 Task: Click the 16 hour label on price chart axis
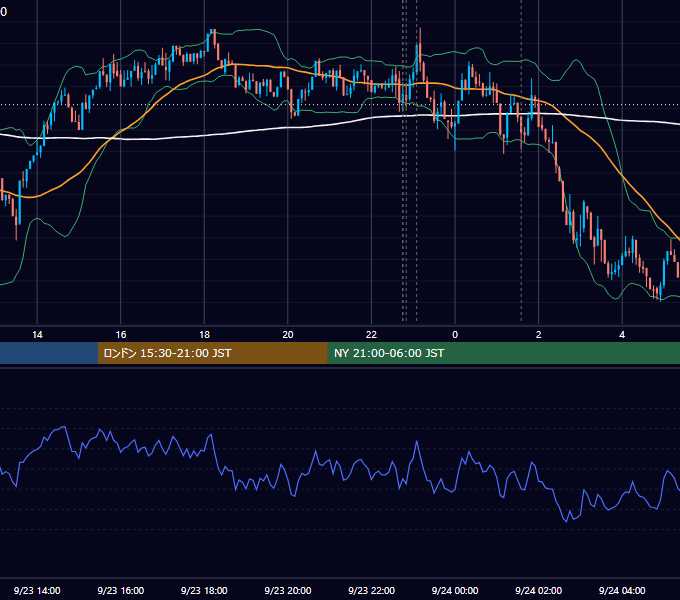point(121,334)
